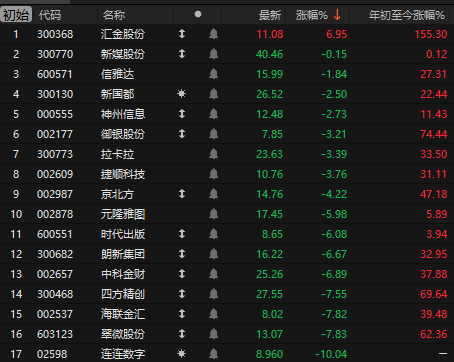
Task: Toggle alert bell for 元隆雅图
Action: click(213, 214)
